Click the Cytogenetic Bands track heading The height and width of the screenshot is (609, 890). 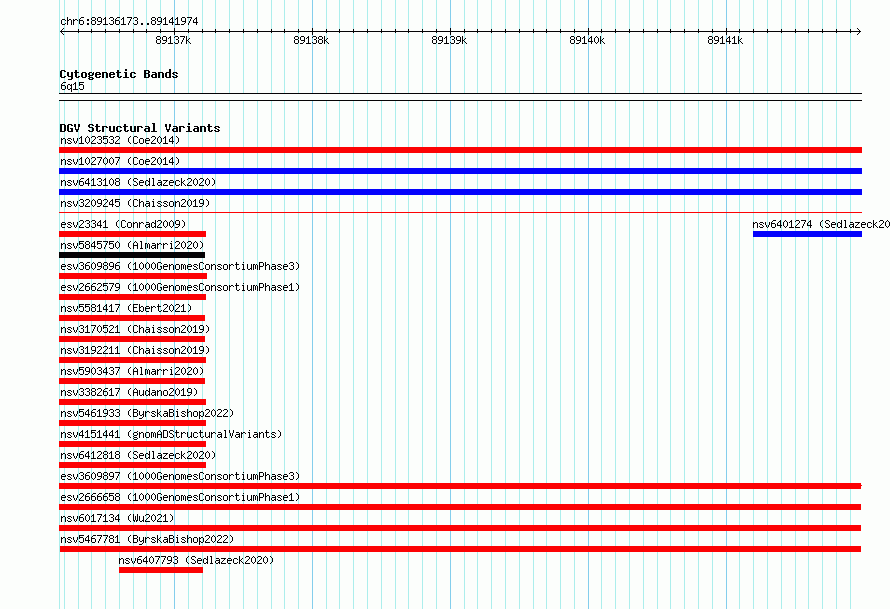(119, 74)
